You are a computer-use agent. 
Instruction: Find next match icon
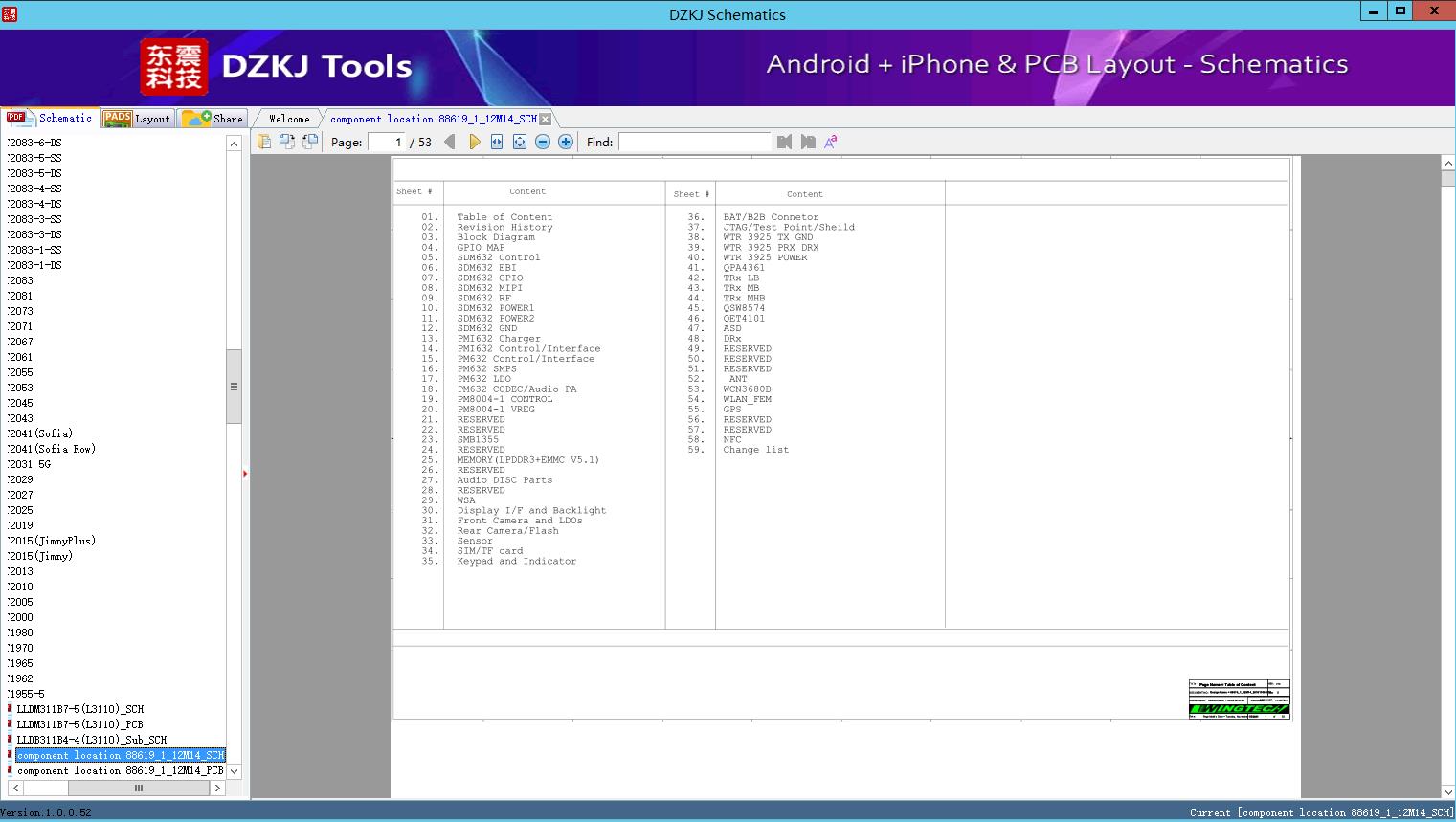point(808,142)
